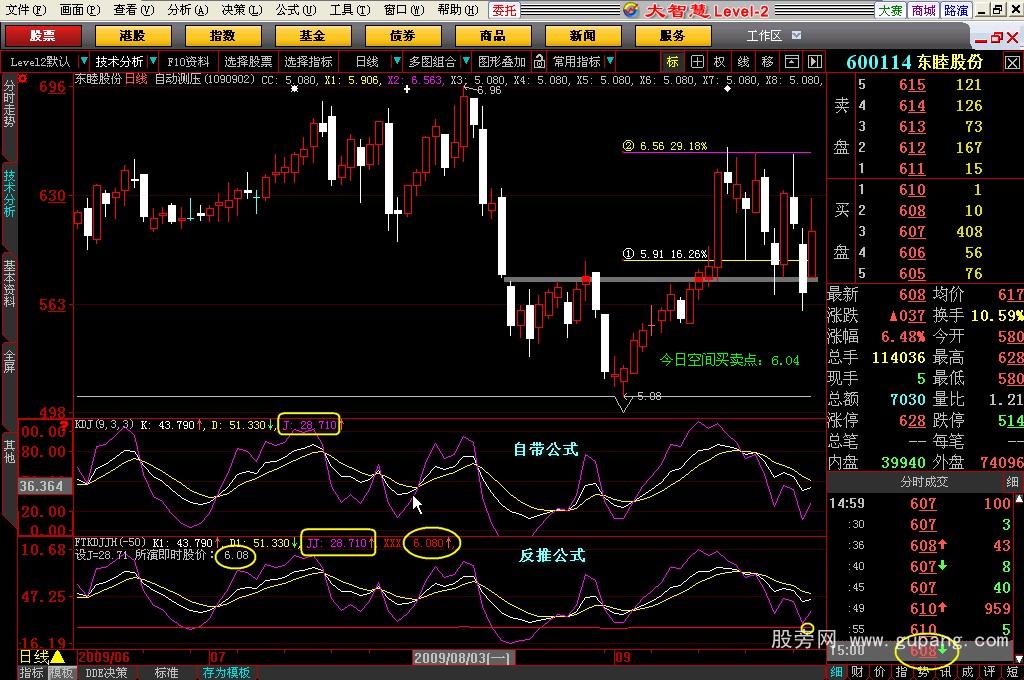Viewport: 1024px width, 680px height.
Task: Expand the 日线 period dropdown
Action: click(x=388, y=61)
